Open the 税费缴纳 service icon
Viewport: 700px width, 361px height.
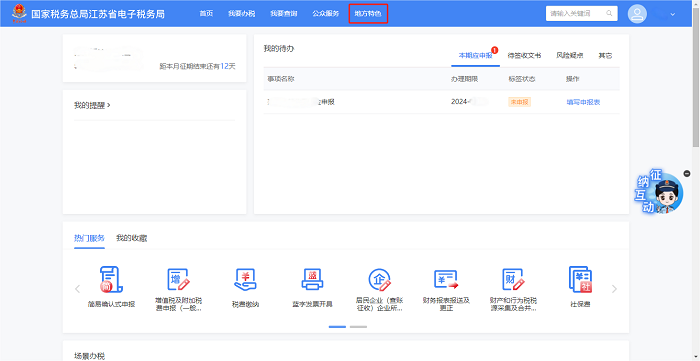coord(245,280)
